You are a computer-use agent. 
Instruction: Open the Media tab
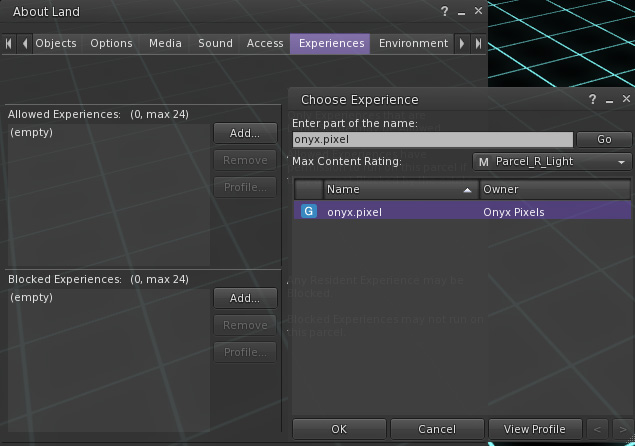(165, 43)
